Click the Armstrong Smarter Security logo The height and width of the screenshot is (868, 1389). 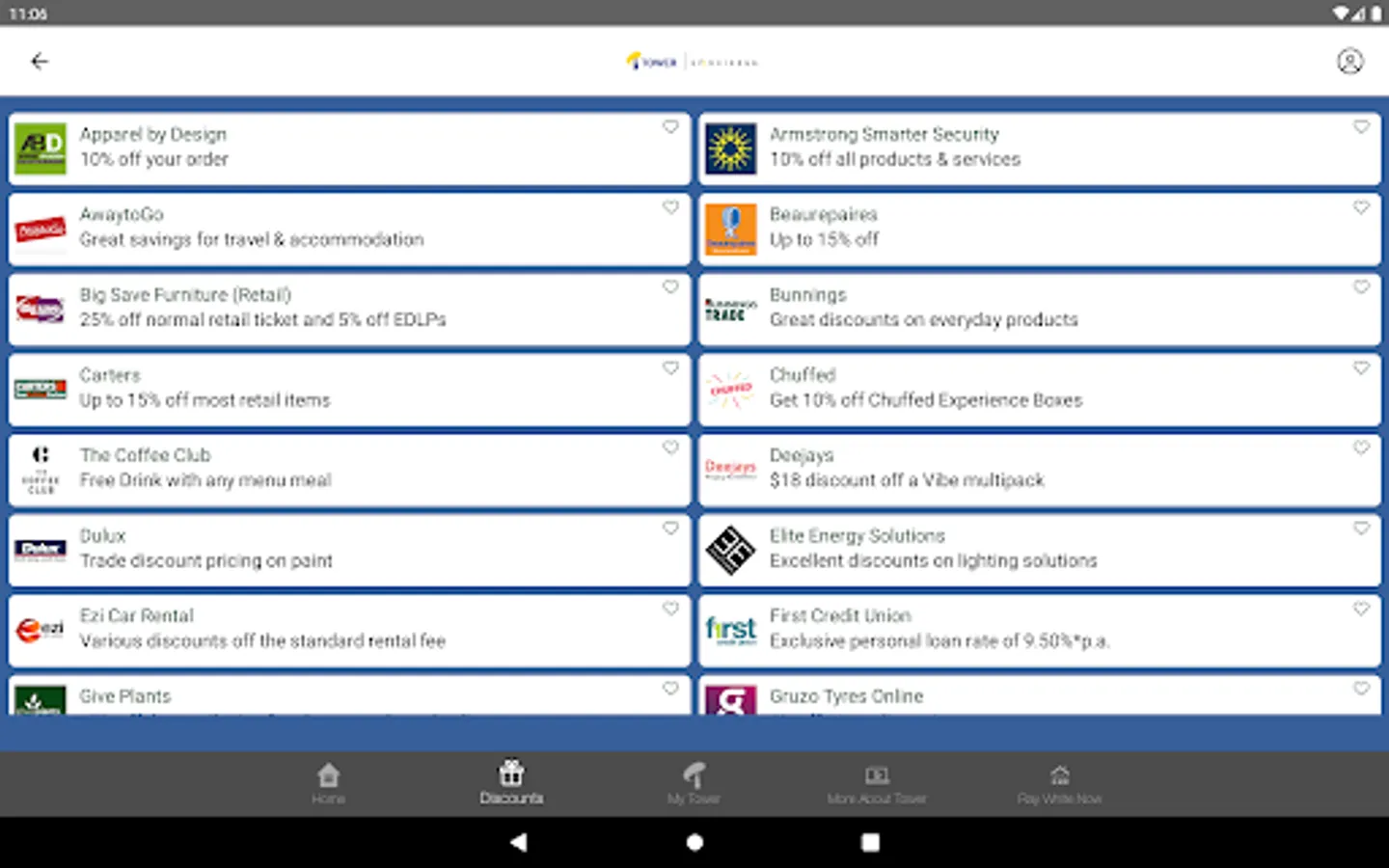point(730,149)
